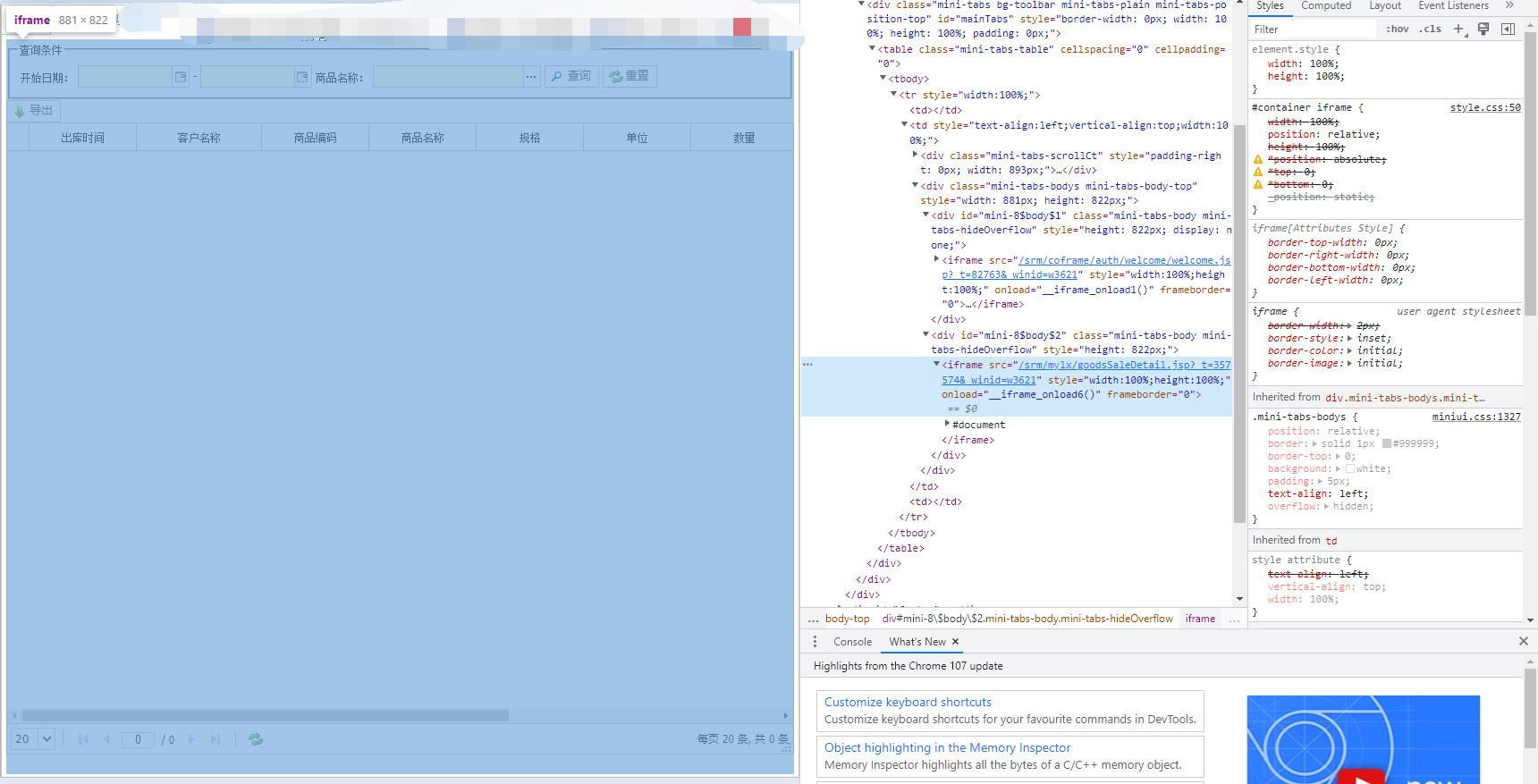Toggle computed styles sidebar pane icon

(x=1508, y=30)
